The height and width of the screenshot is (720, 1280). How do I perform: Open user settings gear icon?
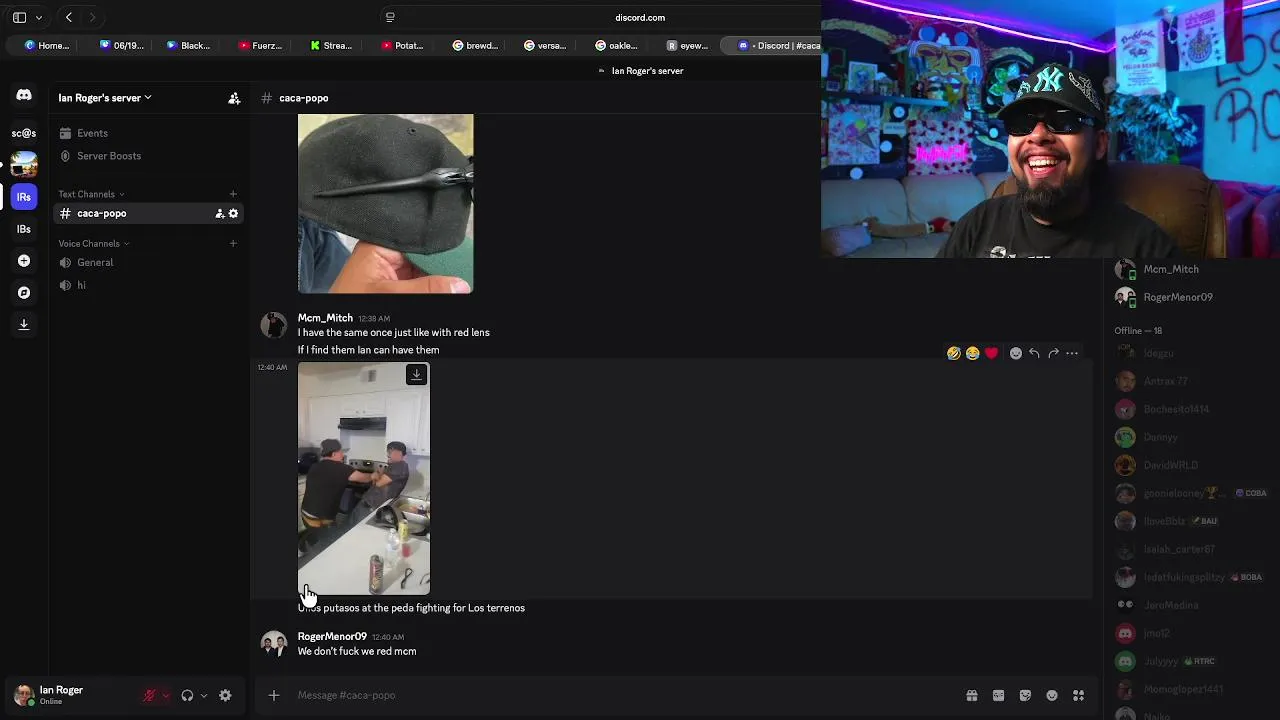click(225, 696)
